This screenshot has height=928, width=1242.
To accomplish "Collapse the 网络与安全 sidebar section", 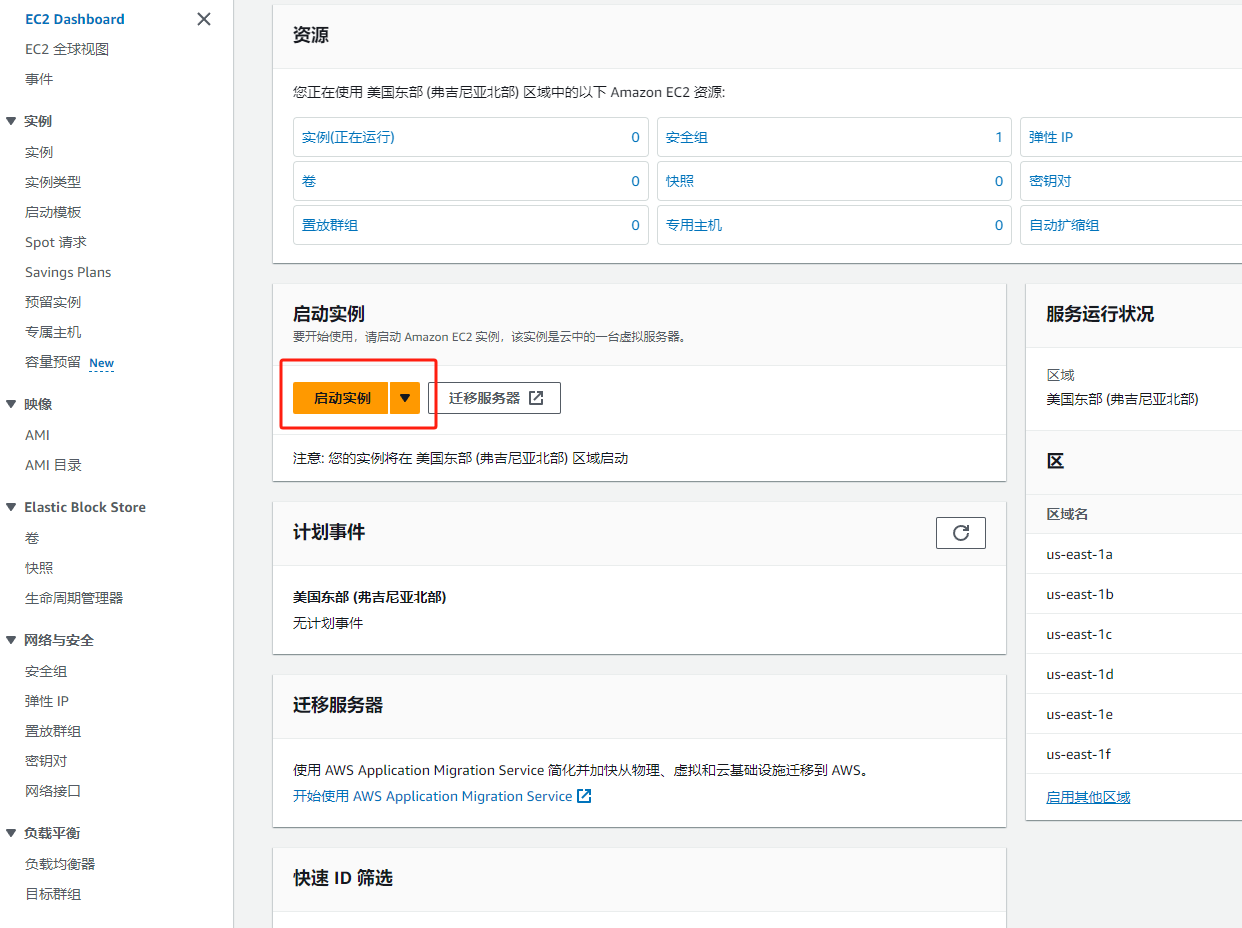I will point(11,640).
